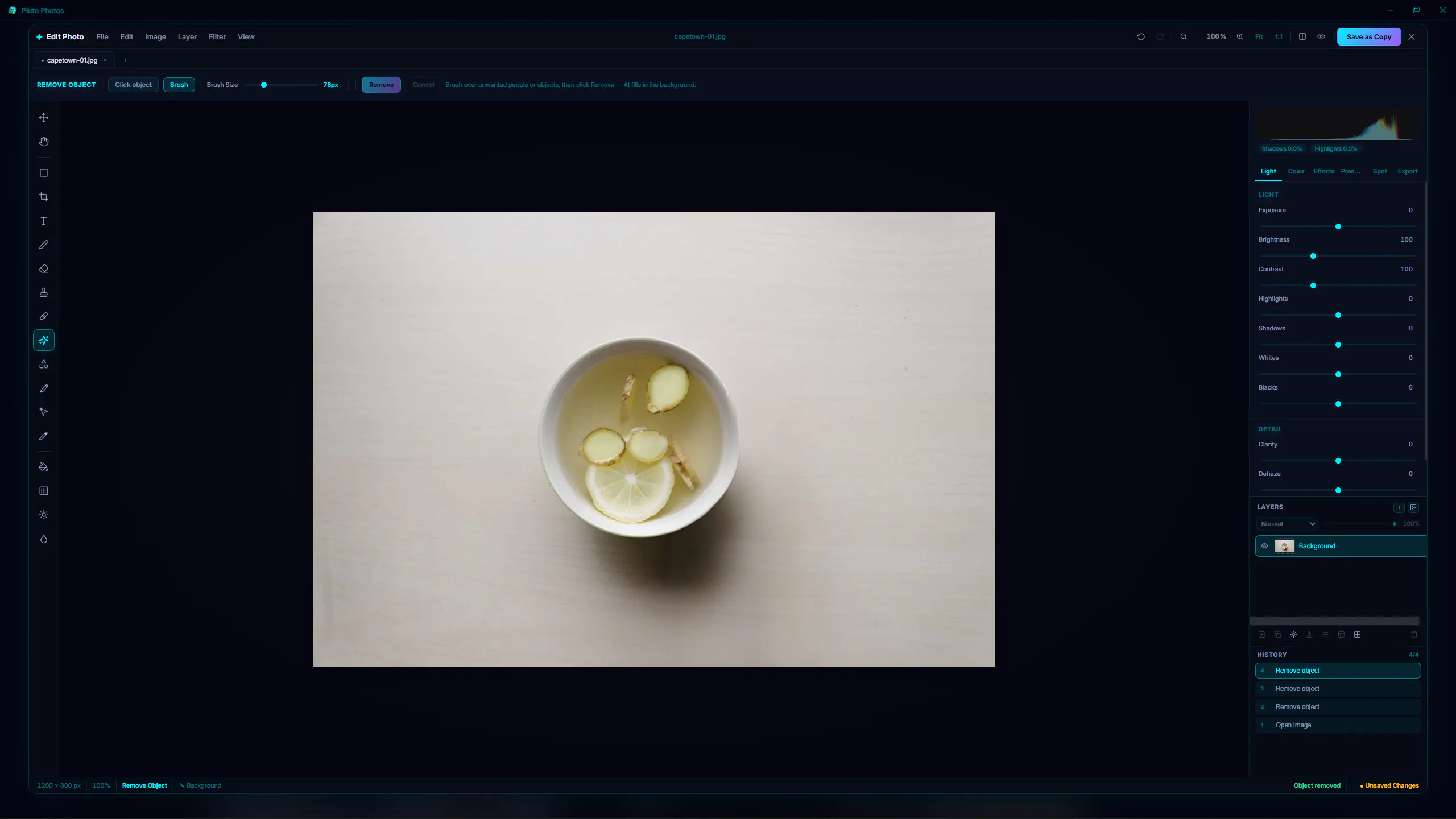This screenshot has height=819, width=1456.
Task: Open the blend mode Normal dropdown
Action: [1287, 524]
